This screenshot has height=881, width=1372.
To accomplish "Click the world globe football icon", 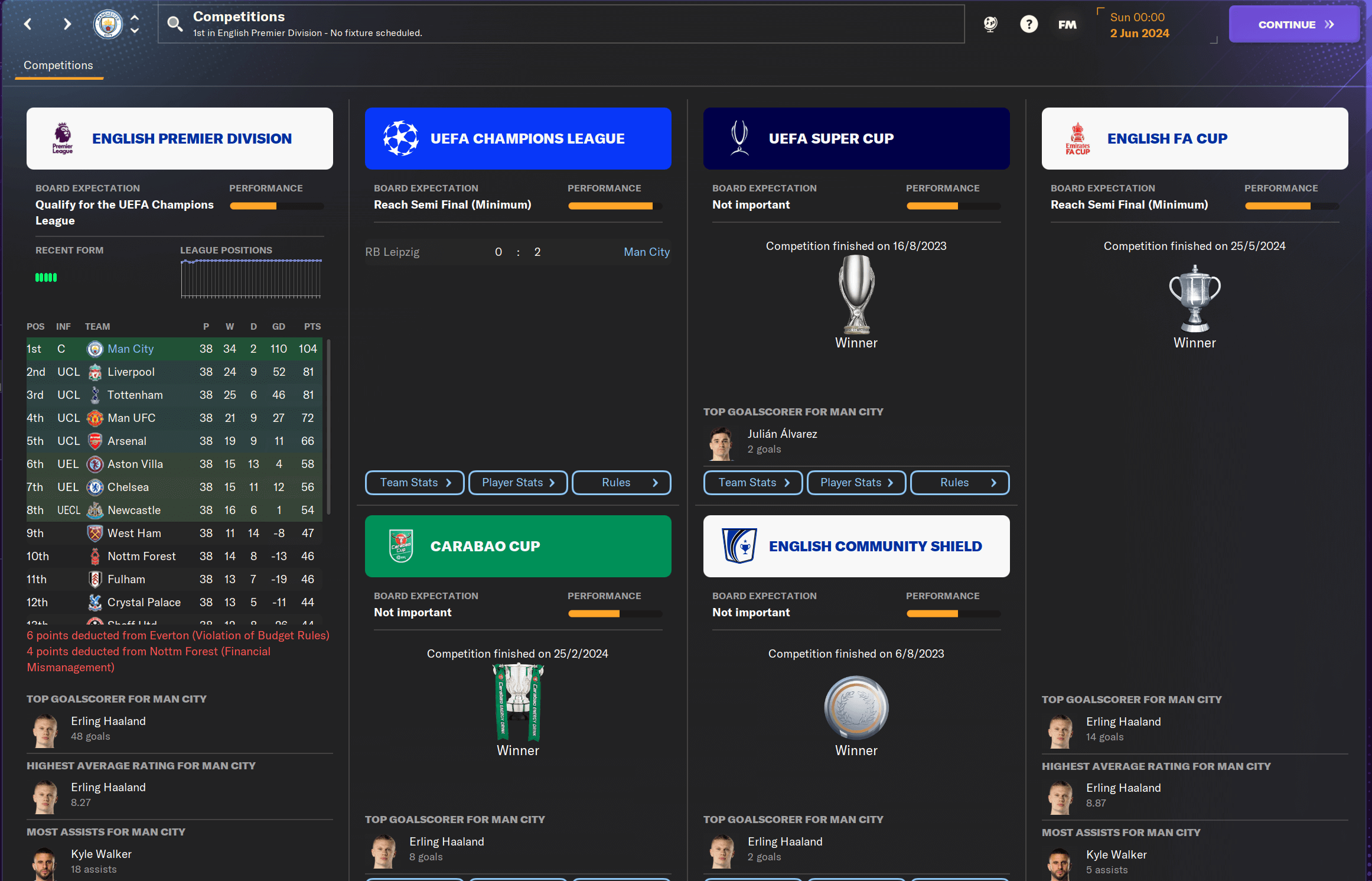I will point(990,24).
